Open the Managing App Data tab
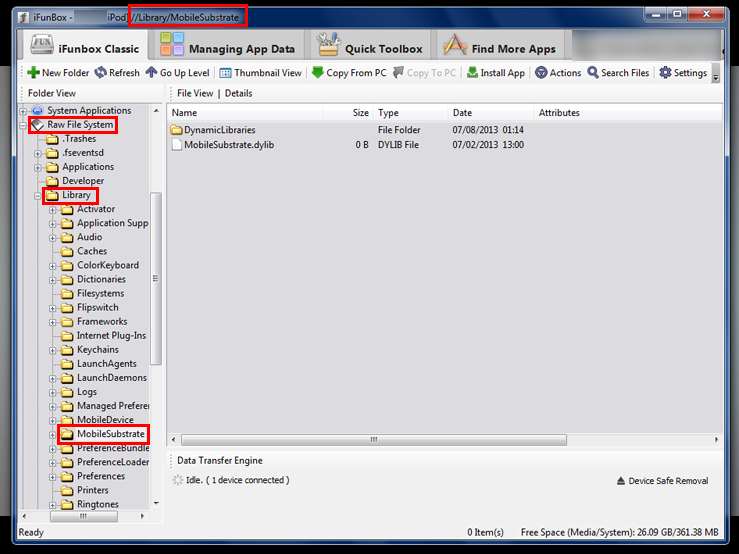This screenshot has width=739, height=554. [228, 46]
